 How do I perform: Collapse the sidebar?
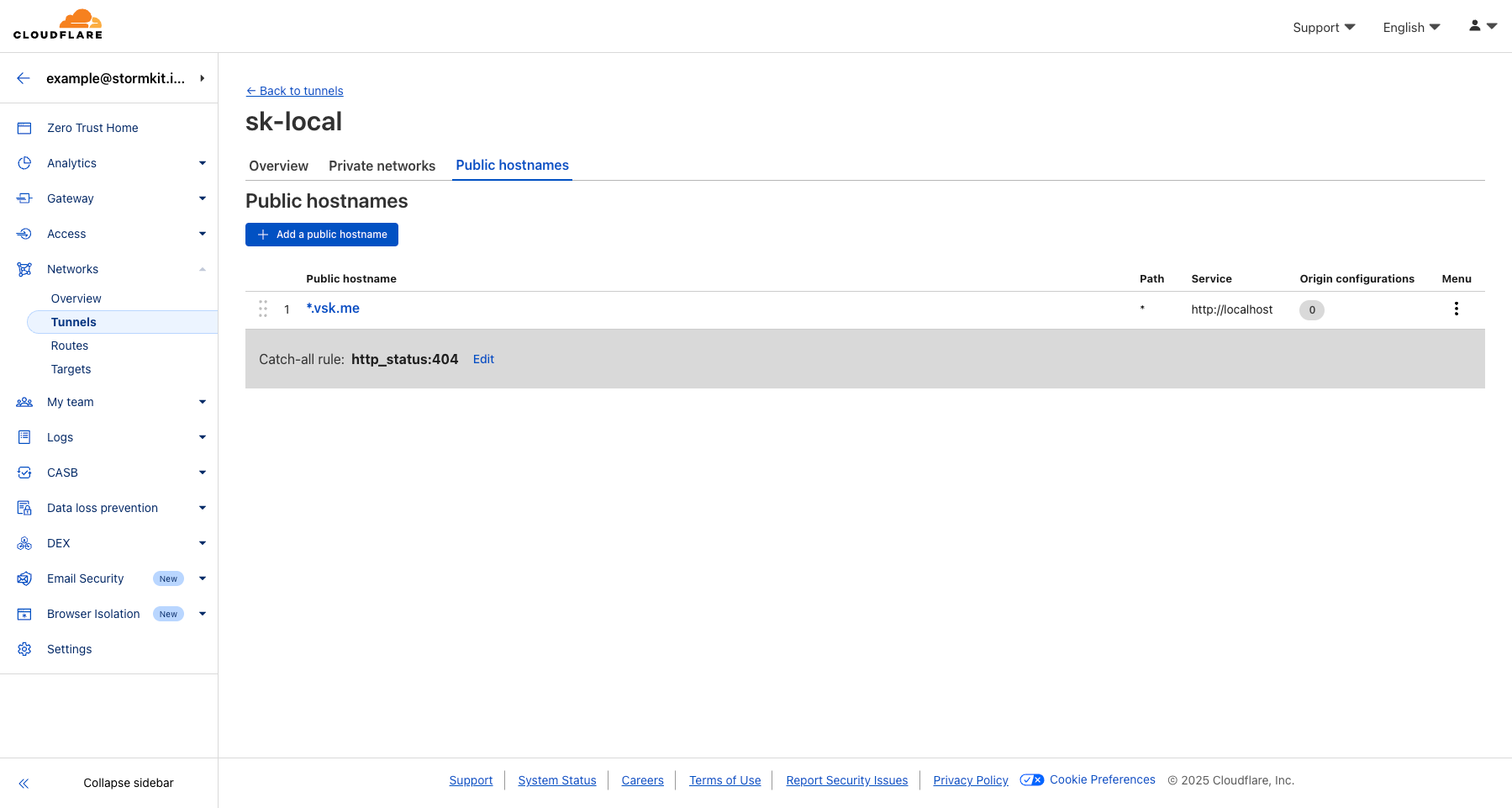24,783
